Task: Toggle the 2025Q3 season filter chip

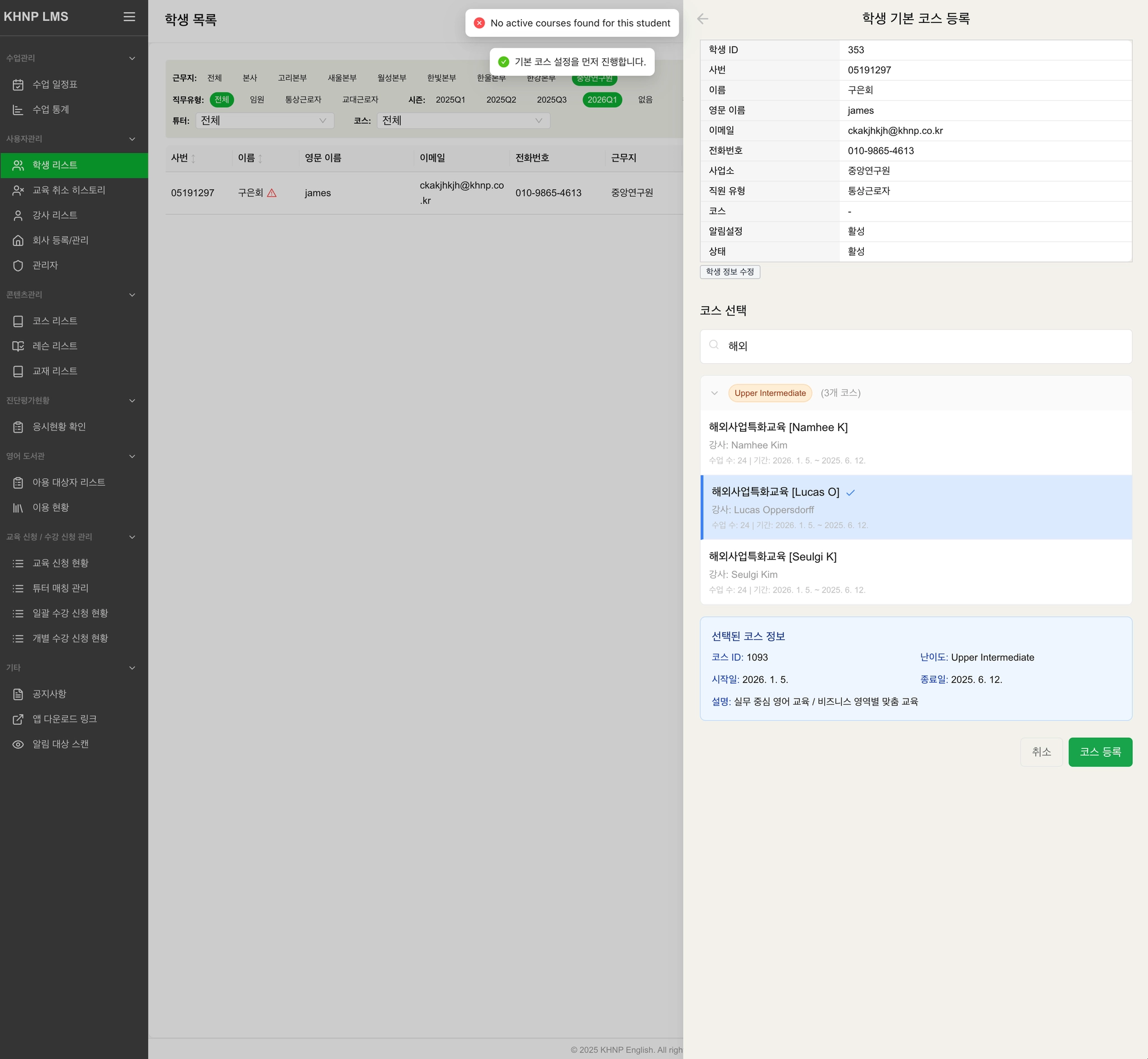Action: click(x=551, y=100)
